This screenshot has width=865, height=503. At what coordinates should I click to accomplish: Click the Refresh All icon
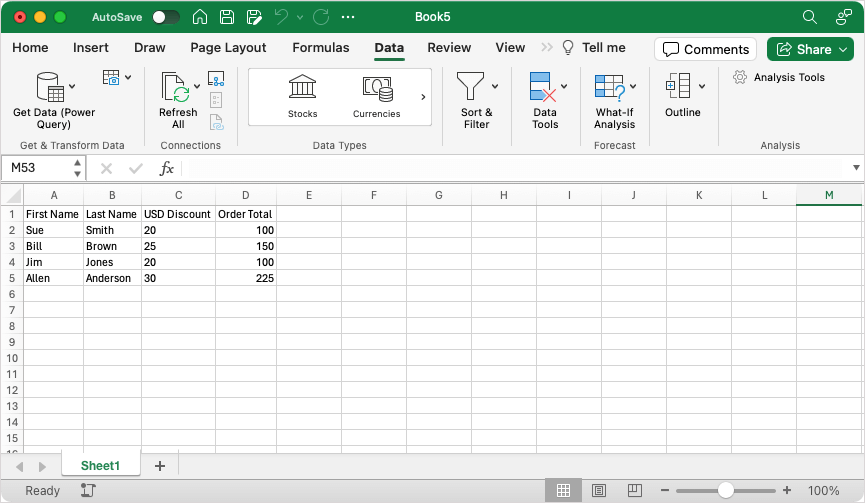pos(176,87)
